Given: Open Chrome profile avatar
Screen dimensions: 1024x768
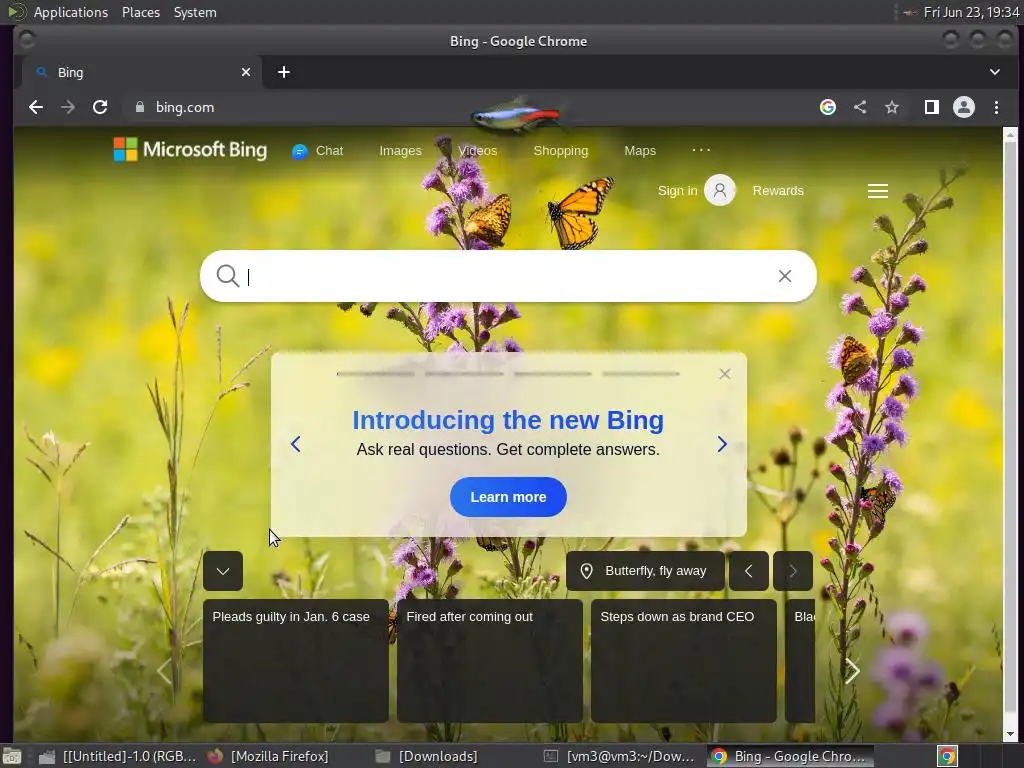Looking at the screenshot, I should pos(964,107).
